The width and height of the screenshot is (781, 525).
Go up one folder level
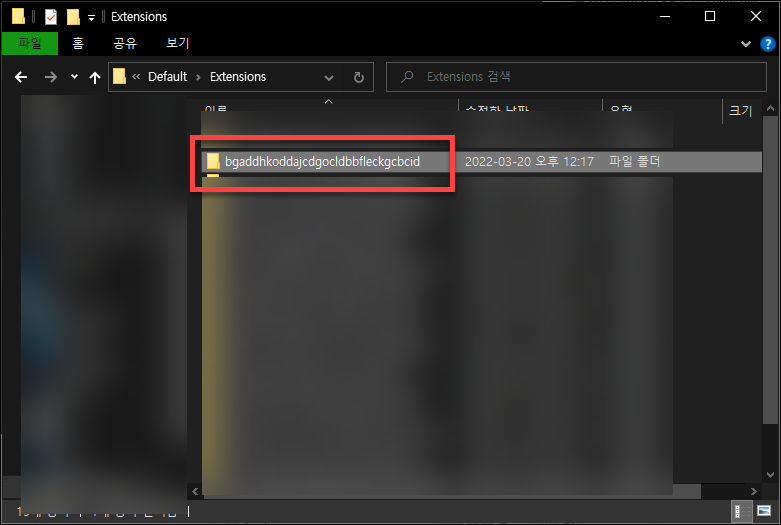pos(95,77)
